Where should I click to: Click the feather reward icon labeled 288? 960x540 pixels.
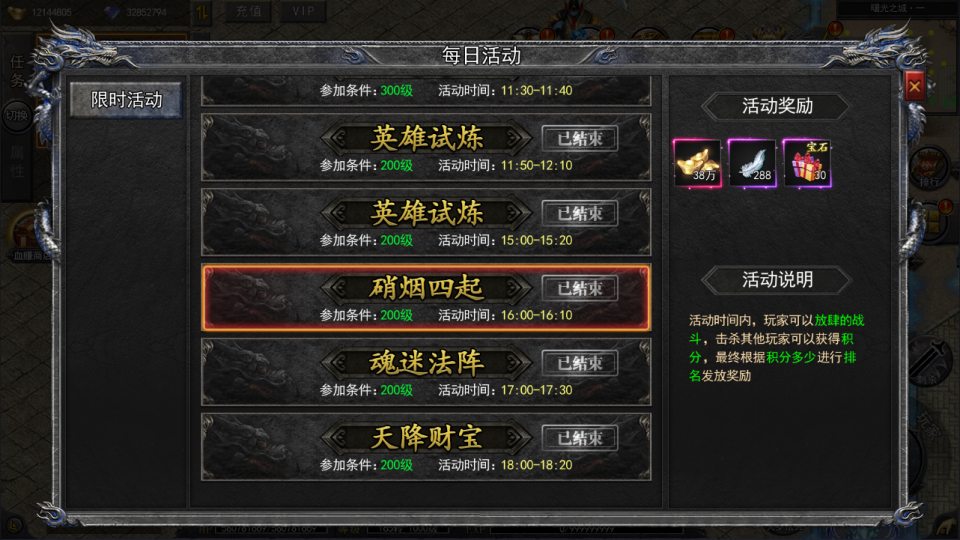[752, 163]
